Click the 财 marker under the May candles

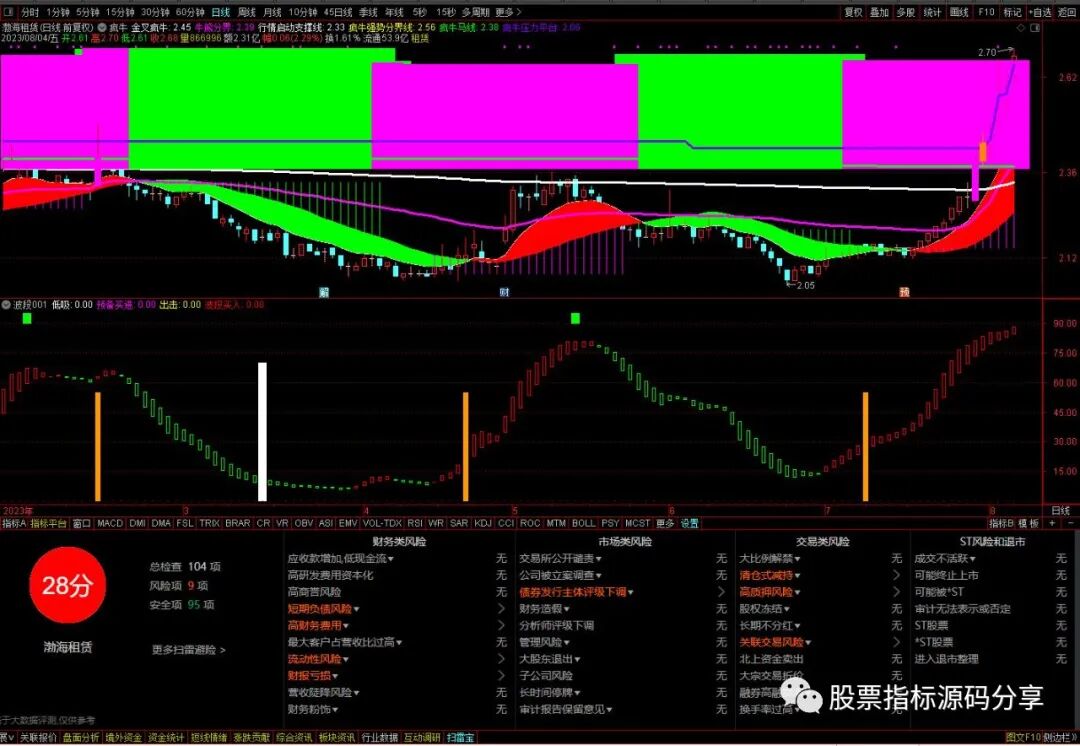coord(504,292)
